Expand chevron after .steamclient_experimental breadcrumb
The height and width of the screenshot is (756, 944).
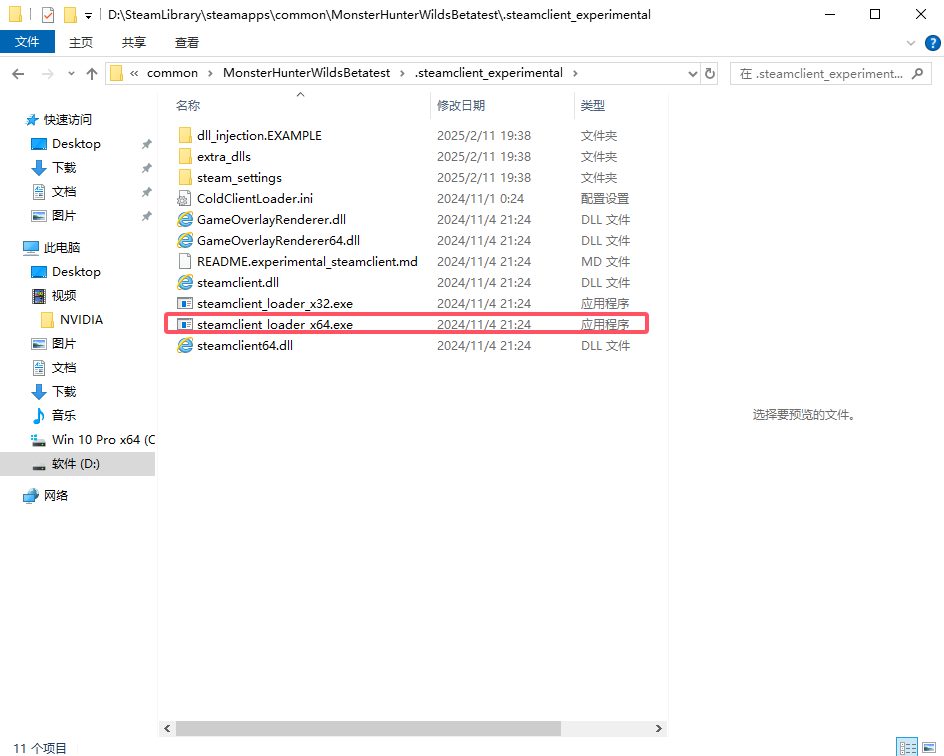[x=575, y=73]
